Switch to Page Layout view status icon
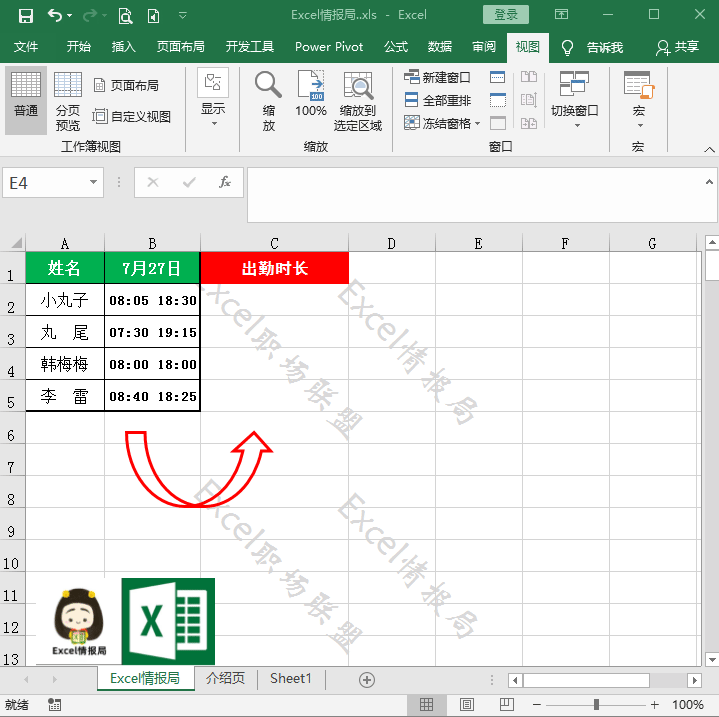This screenshot has width=719, height=717. point(466,705)
